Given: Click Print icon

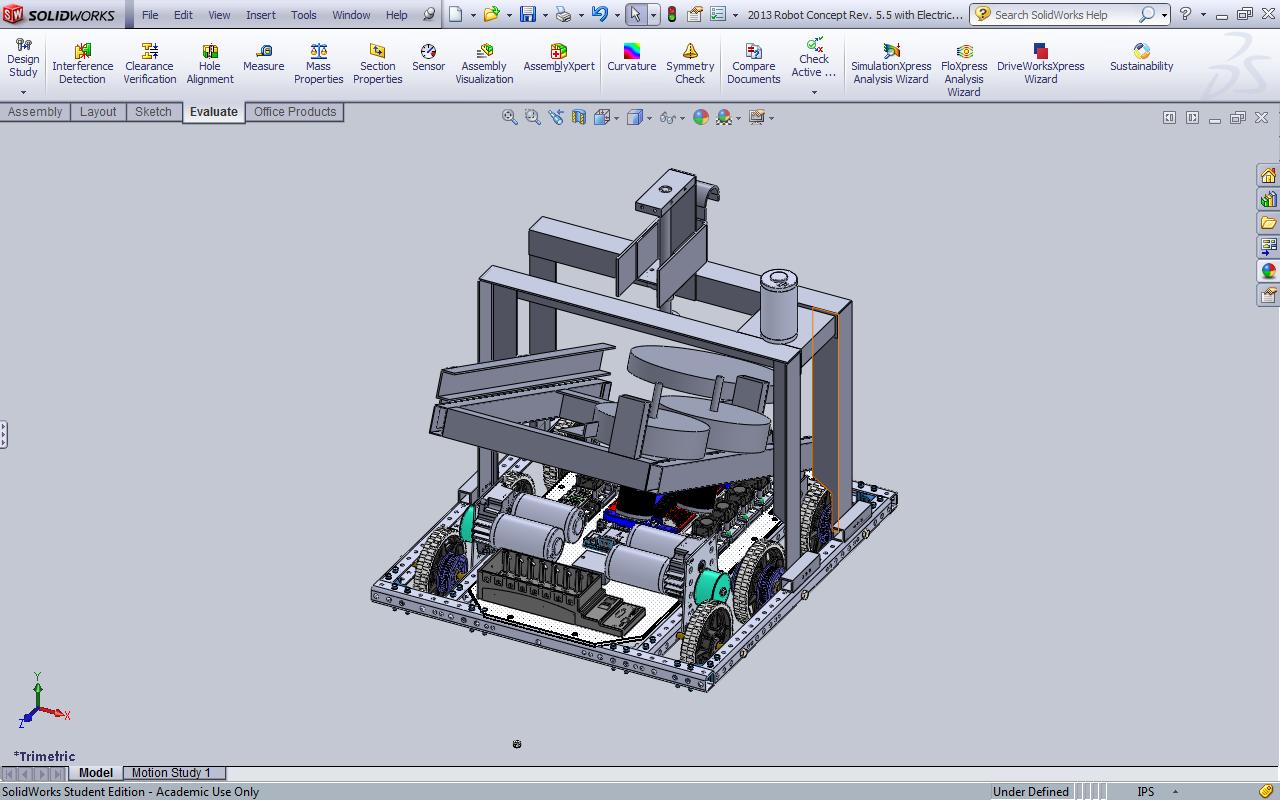Looking at the screenshot, I should 564,14.
